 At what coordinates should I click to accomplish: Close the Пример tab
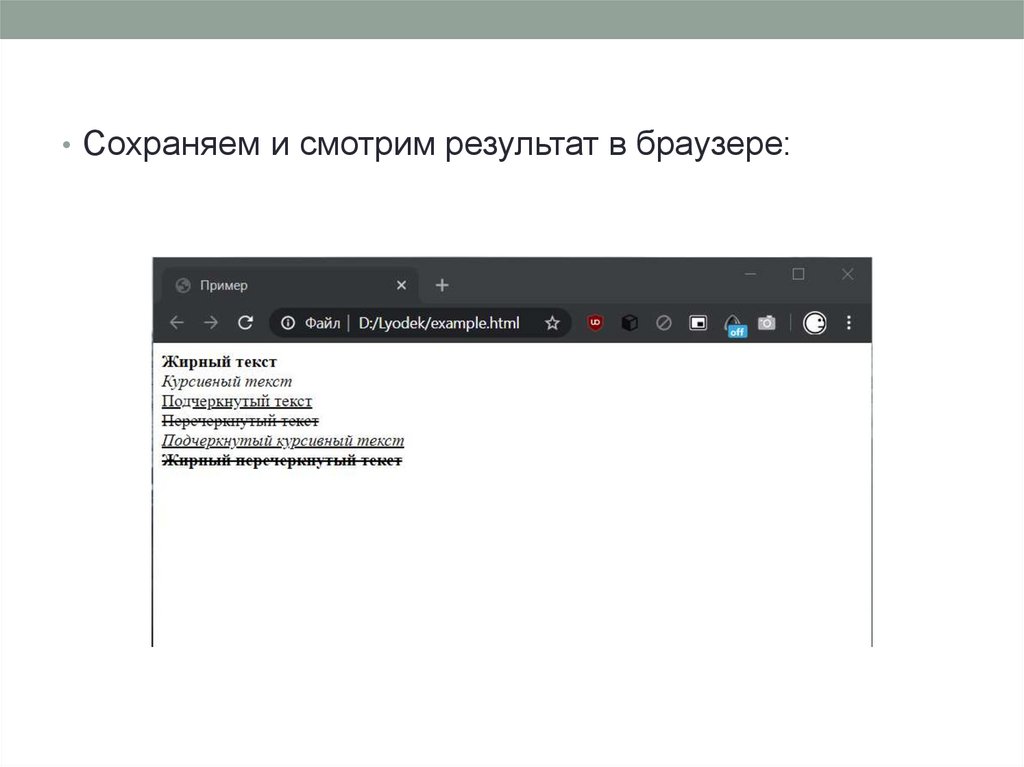[x=401, y=286]
